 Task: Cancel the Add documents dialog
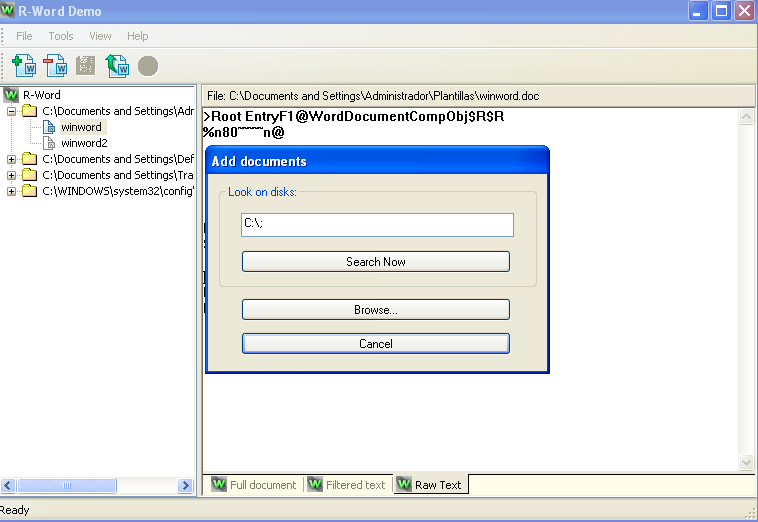pos(376,344)
